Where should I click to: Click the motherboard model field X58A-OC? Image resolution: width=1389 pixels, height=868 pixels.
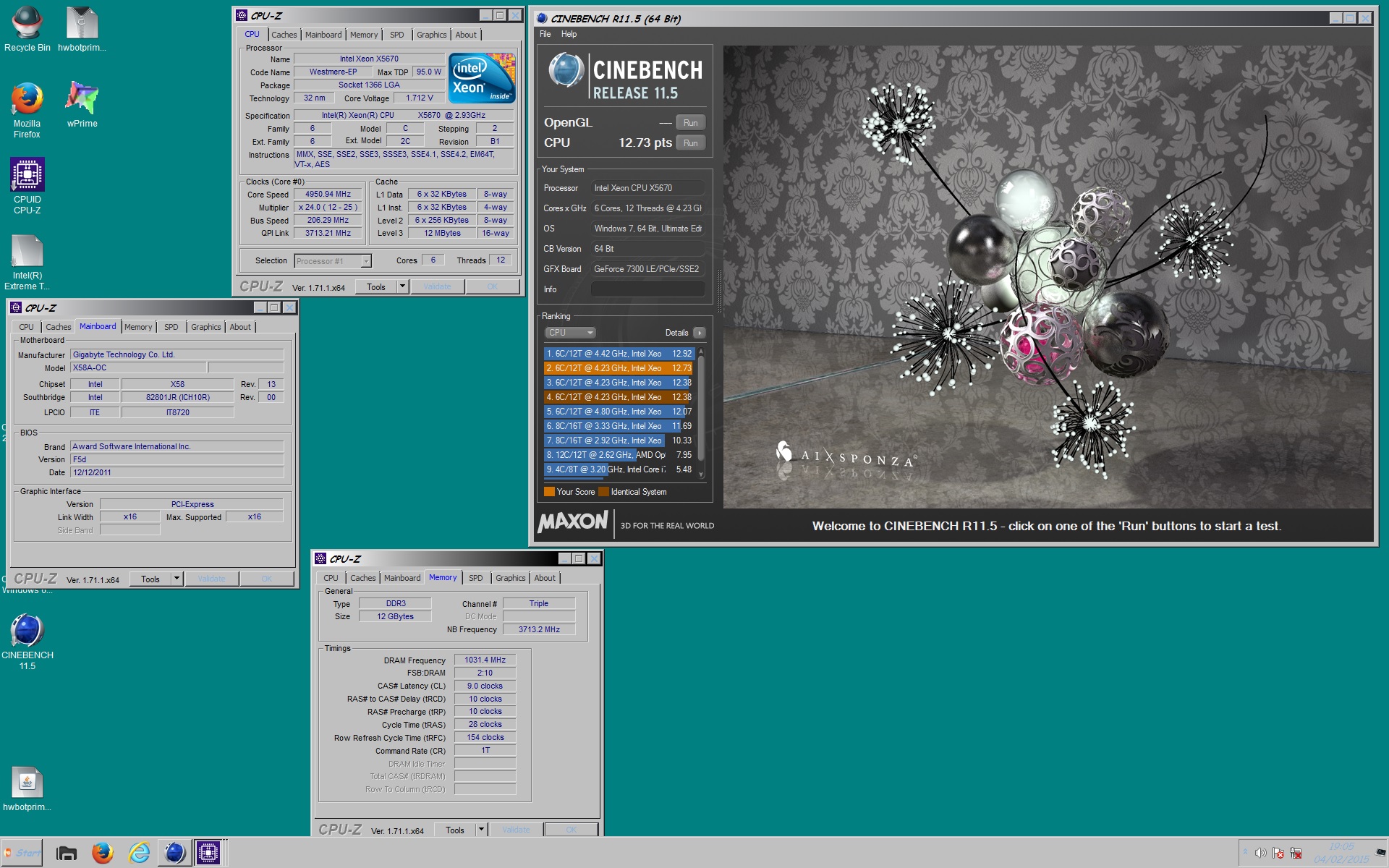tap(137, 368)
